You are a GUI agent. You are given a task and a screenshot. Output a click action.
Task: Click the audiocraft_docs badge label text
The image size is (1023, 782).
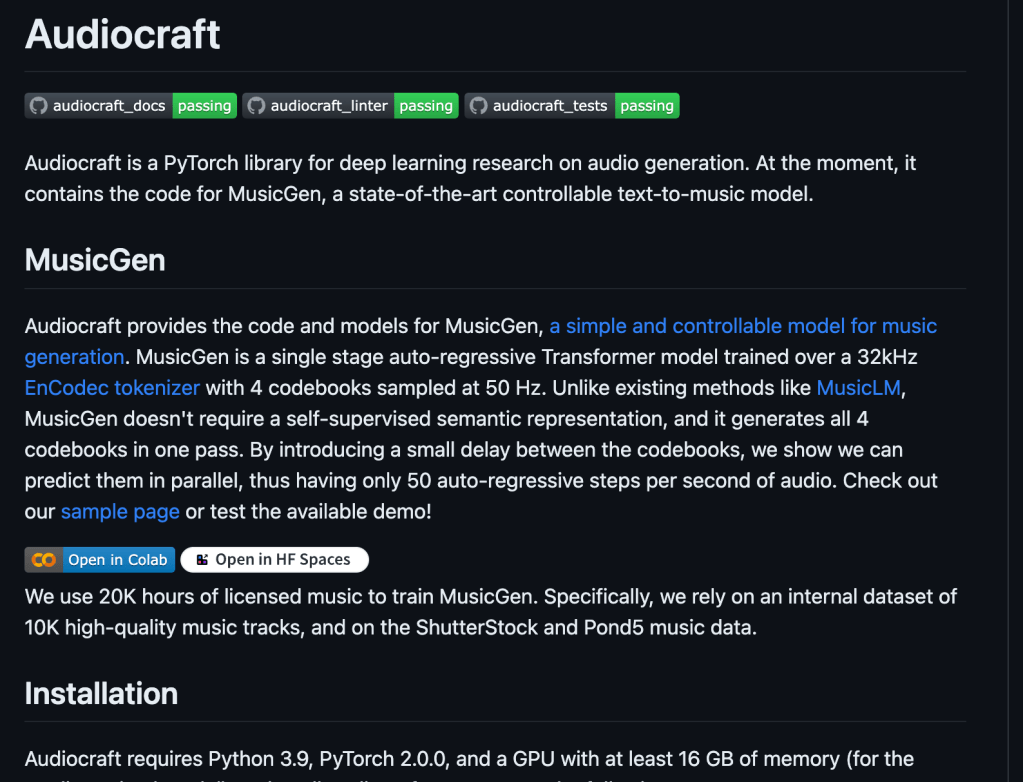[x=109, y=106]
